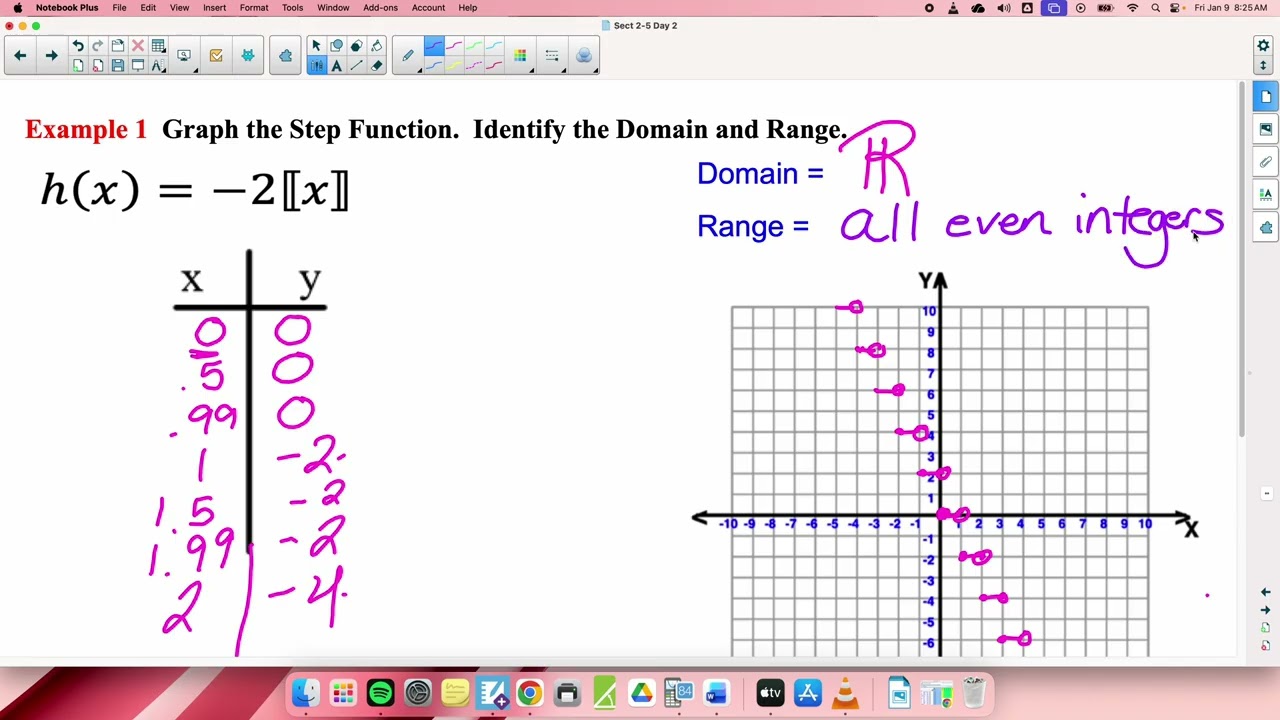Add a new page icon

[x=78, y=66]
